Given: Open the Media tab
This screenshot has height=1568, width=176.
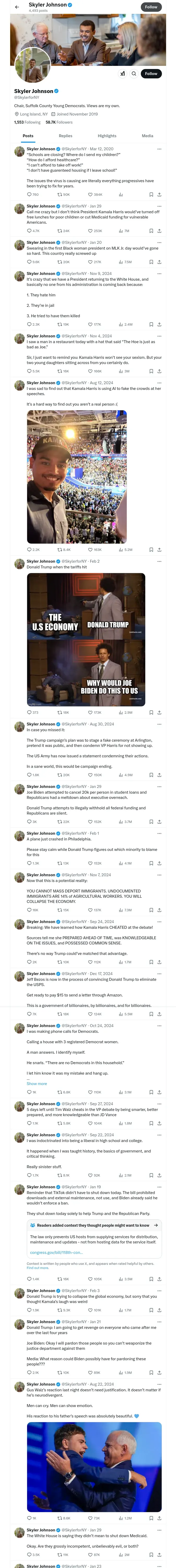Looking at the screenshot, I should click(148, 136).
